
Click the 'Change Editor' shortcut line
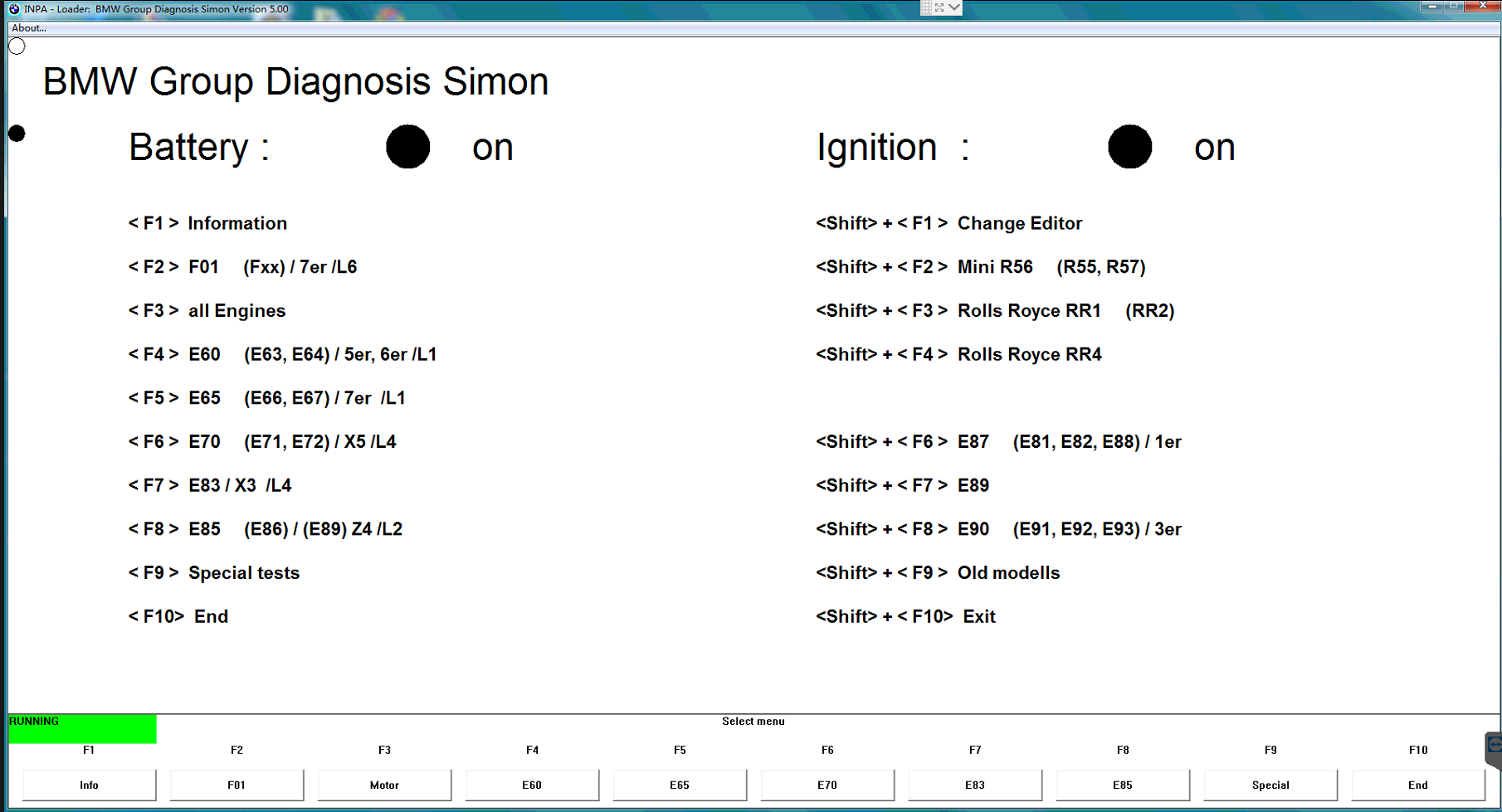(949, 223)
